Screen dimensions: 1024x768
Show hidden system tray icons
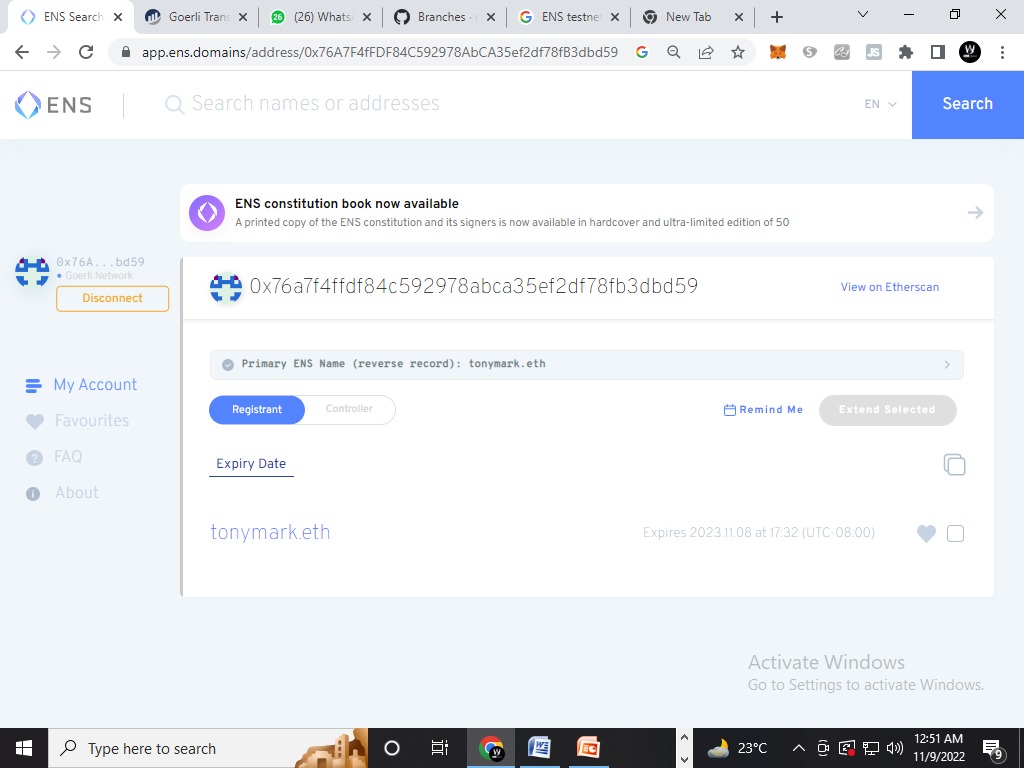[x=798, y=748]
